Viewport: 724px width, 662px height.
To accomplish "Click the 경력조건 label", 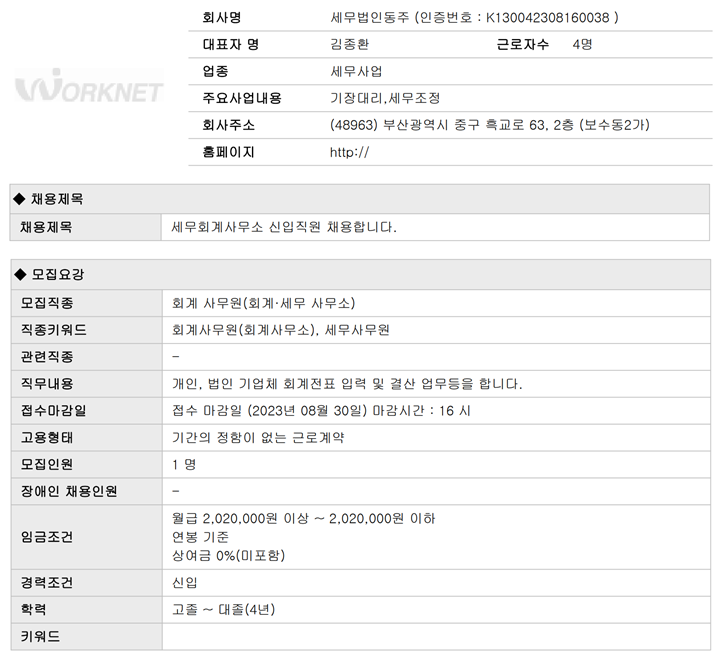I will [x=47, y=583].
